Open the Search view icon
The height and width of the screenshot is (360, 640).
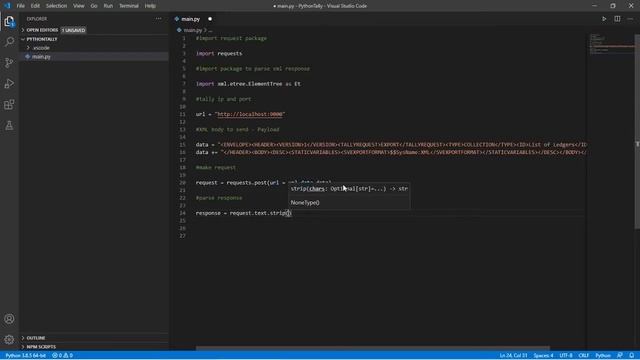[x=9, y=42]
